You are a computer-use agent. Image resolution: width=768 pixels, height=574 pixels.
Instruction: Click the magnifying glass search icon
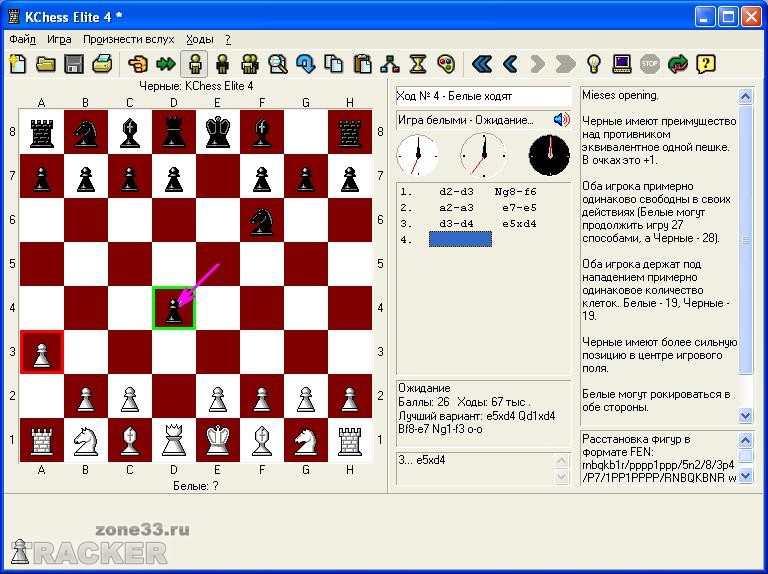(x=278, y=64)
